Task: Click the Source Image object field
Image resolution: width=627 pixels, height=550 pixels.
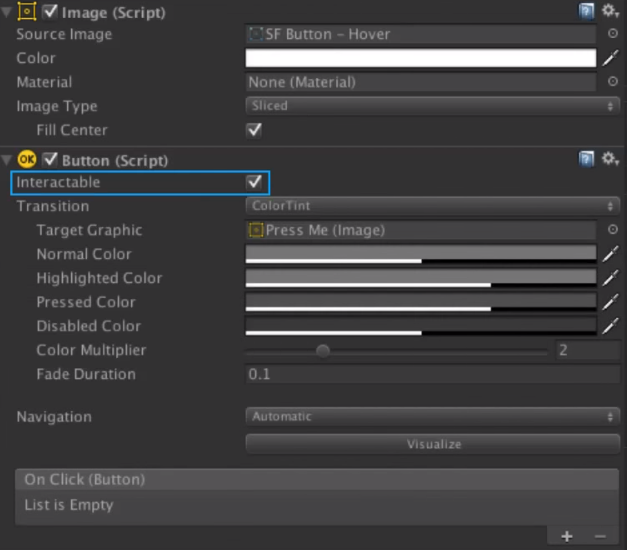Action: click(421, 34)
